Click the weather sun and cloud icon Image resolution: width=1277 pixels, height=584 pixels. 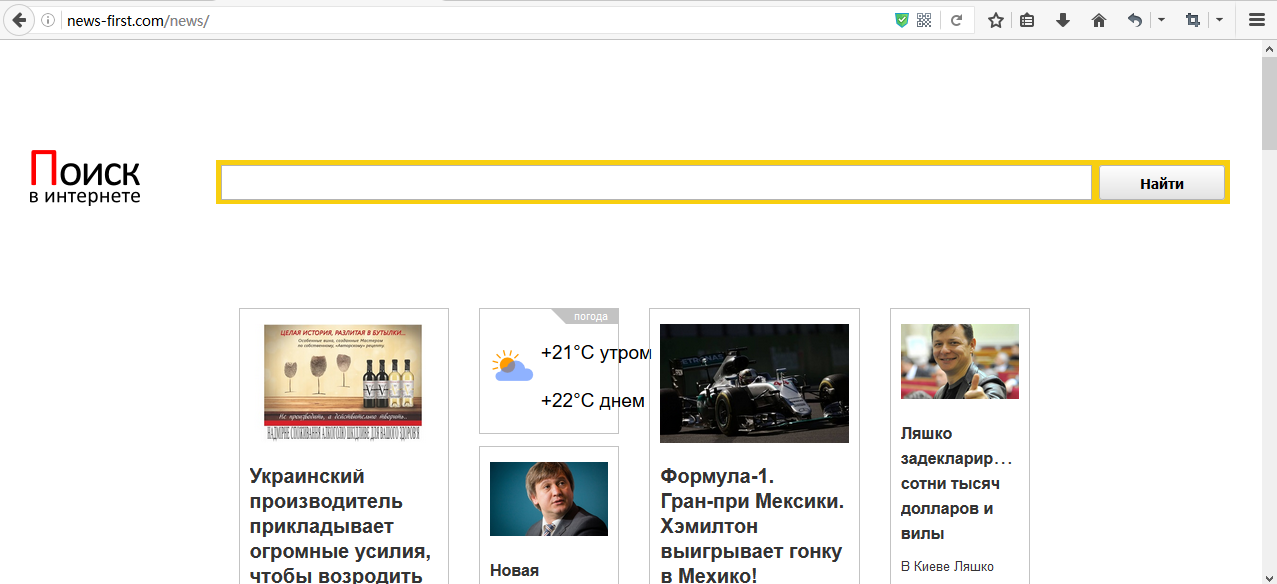tap(512, 366)
